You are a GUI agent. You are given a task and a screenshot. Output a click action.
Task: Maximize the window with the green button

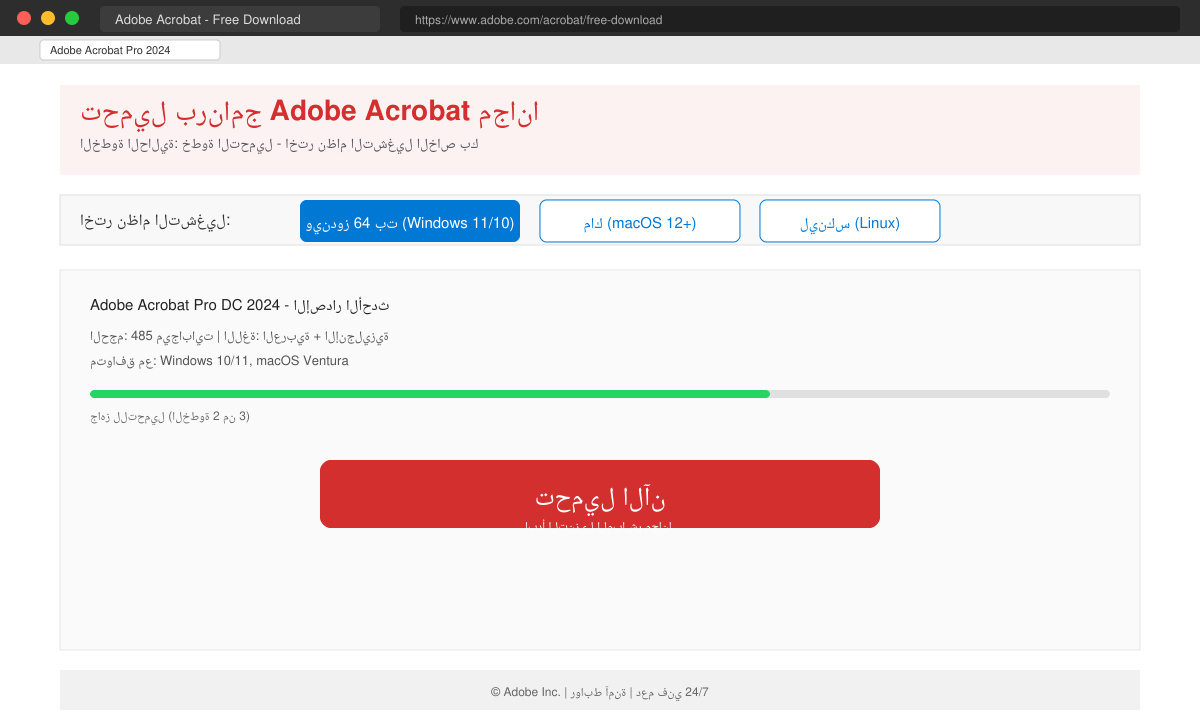click(x=72, y=18)
